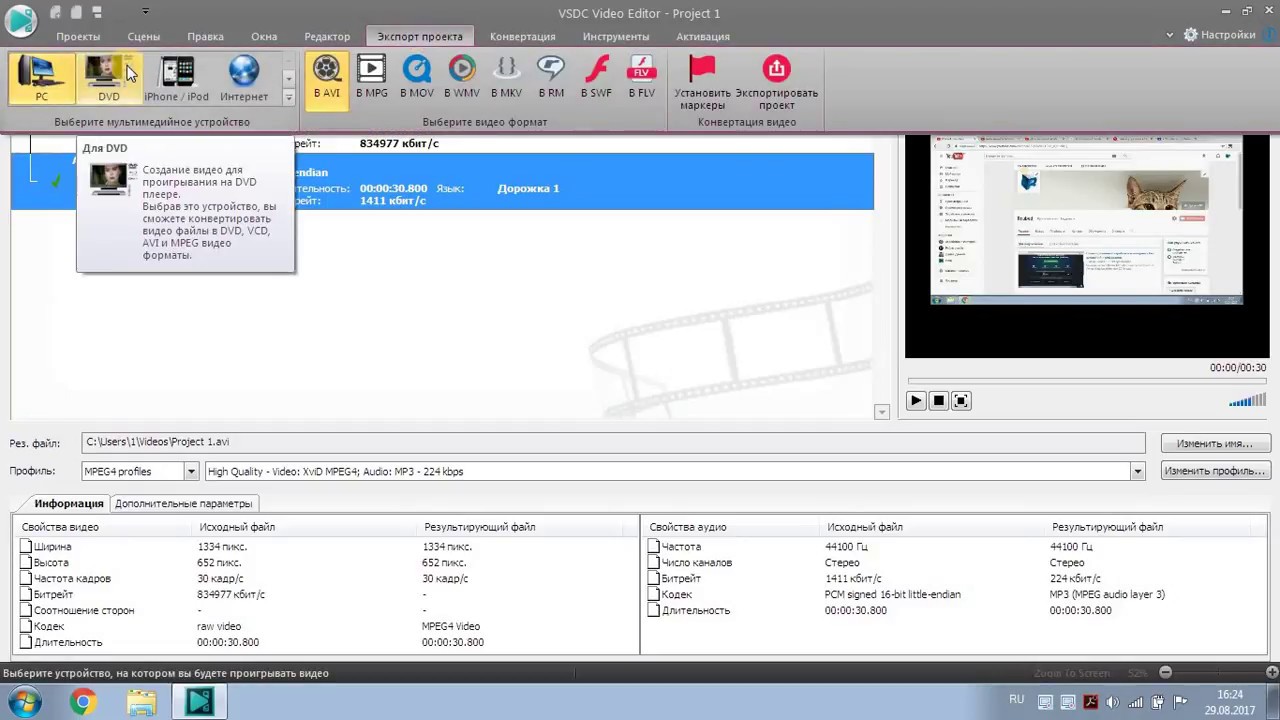
Task: Click the RU language indicator
Action: click(x=1016, y=699)
